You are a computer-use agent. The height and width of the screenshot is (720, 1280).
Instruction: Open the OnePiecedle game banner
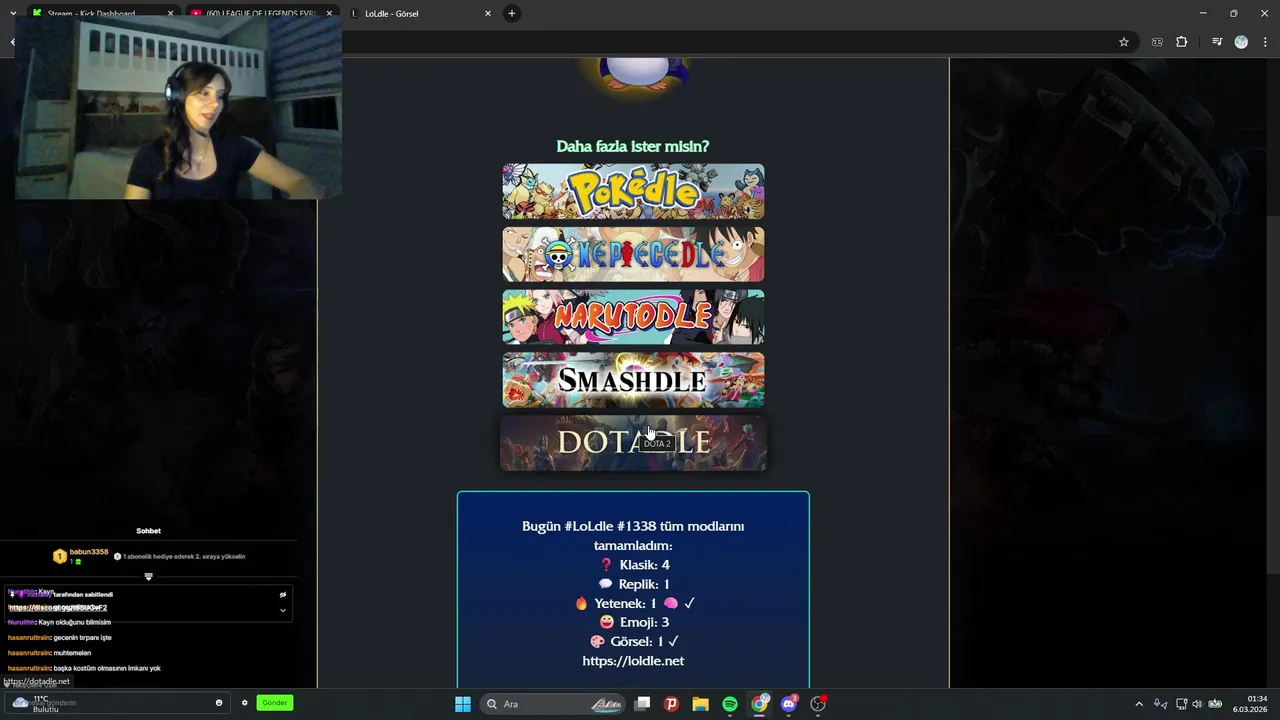click(x=633, y=254)
